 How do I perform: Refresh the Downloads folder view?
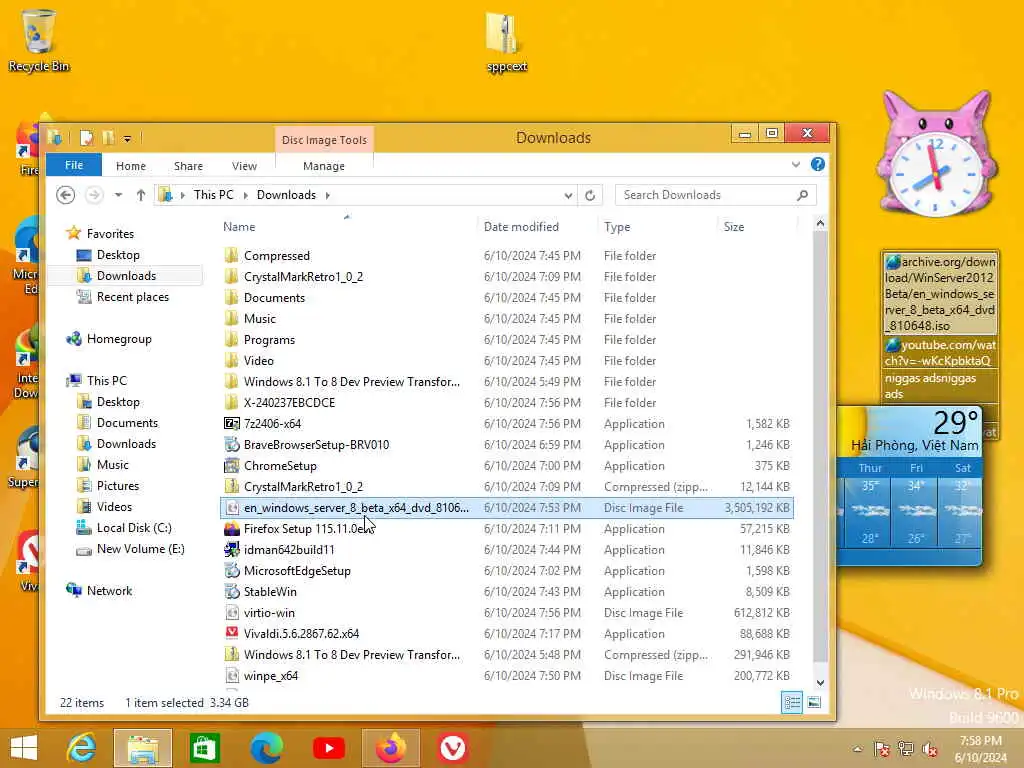click(x=590, y=195)
